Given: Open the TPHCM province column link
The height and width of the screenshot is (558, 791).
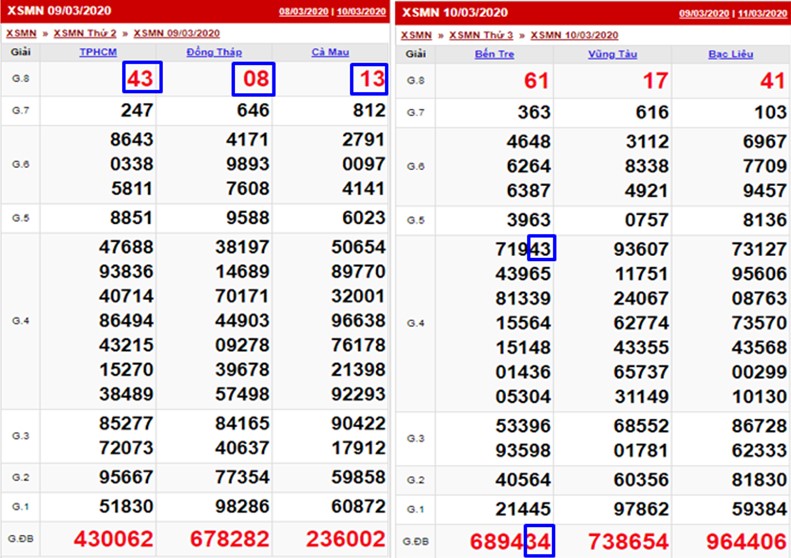Looking at the screenshot, I should click(98, 52).
